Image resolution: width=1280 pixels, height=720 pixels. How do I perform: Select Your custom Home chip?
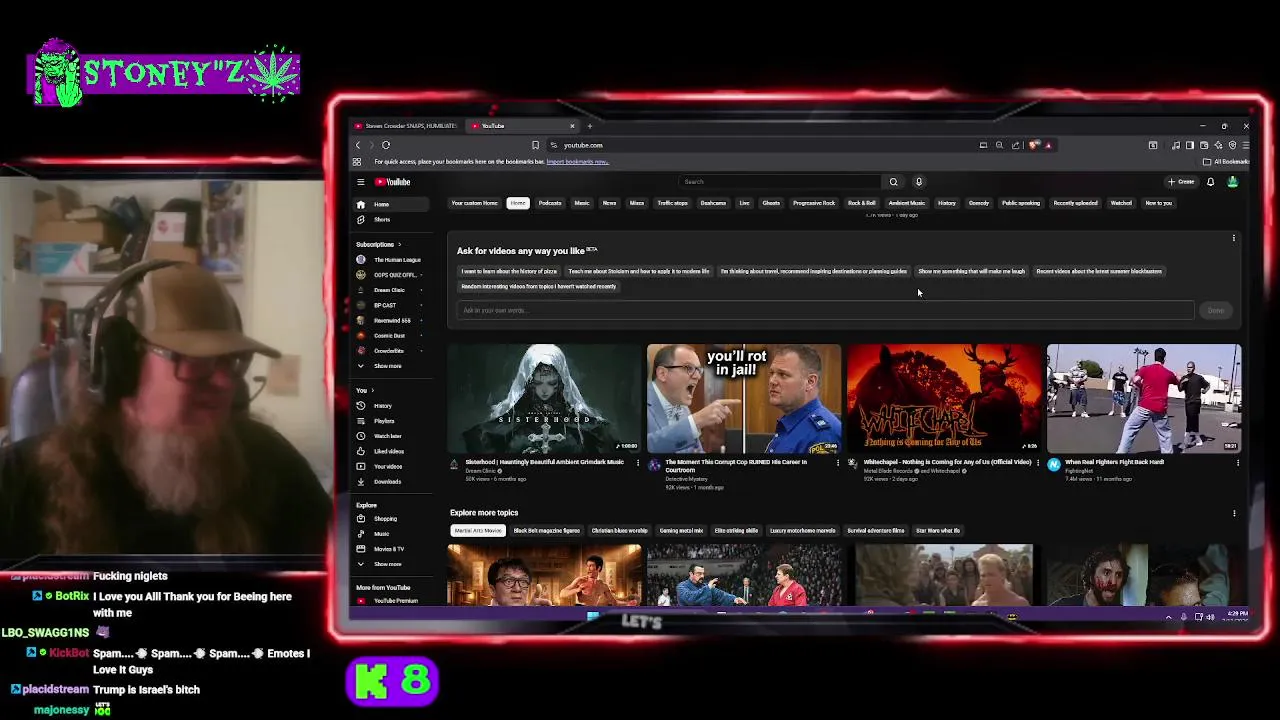[474, 203]
